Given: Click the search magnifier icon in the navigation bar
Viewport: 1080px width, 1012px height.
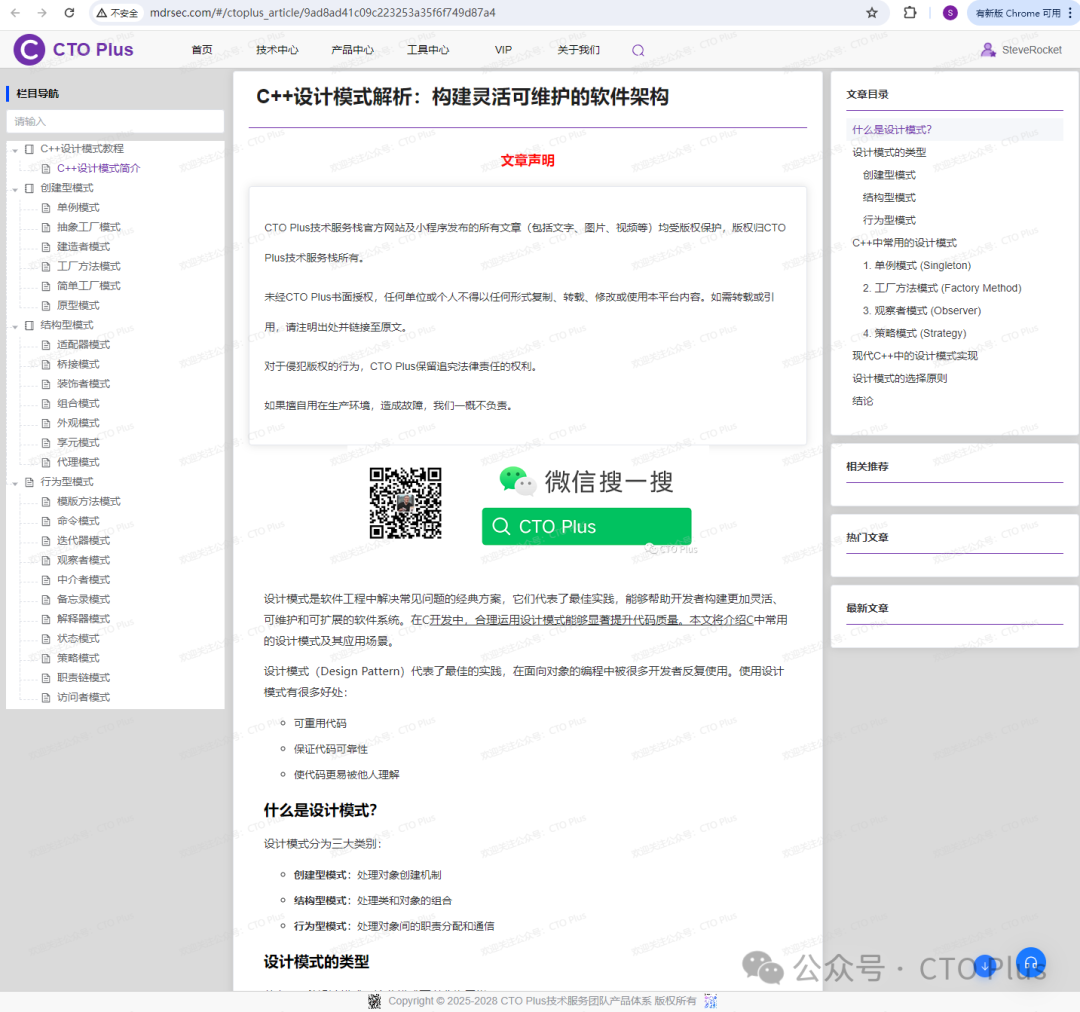Looking at the screenshot, I should (x=637, y=49).
